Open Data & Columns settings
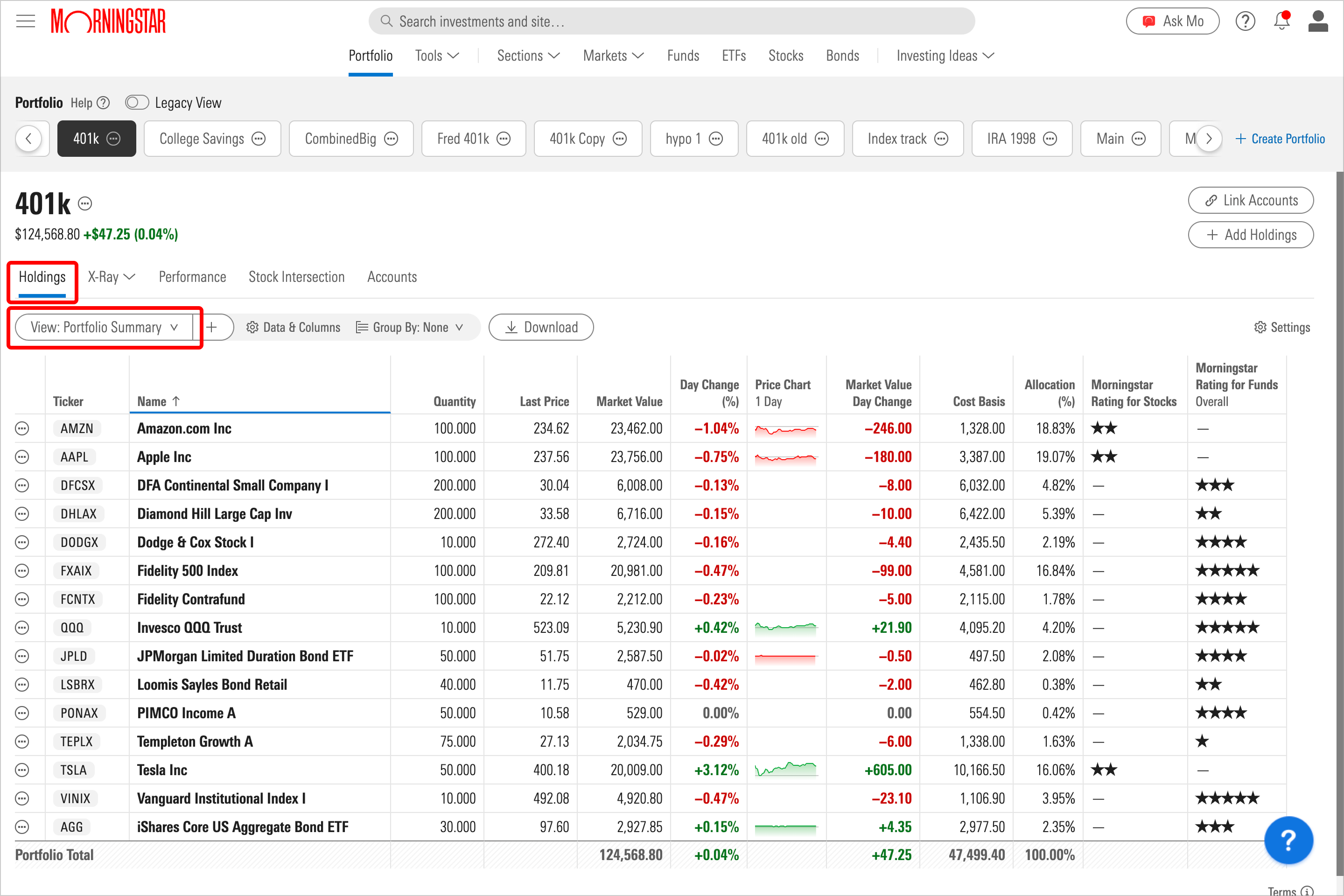The image size is (1344, 896). [x=293, y=328]
